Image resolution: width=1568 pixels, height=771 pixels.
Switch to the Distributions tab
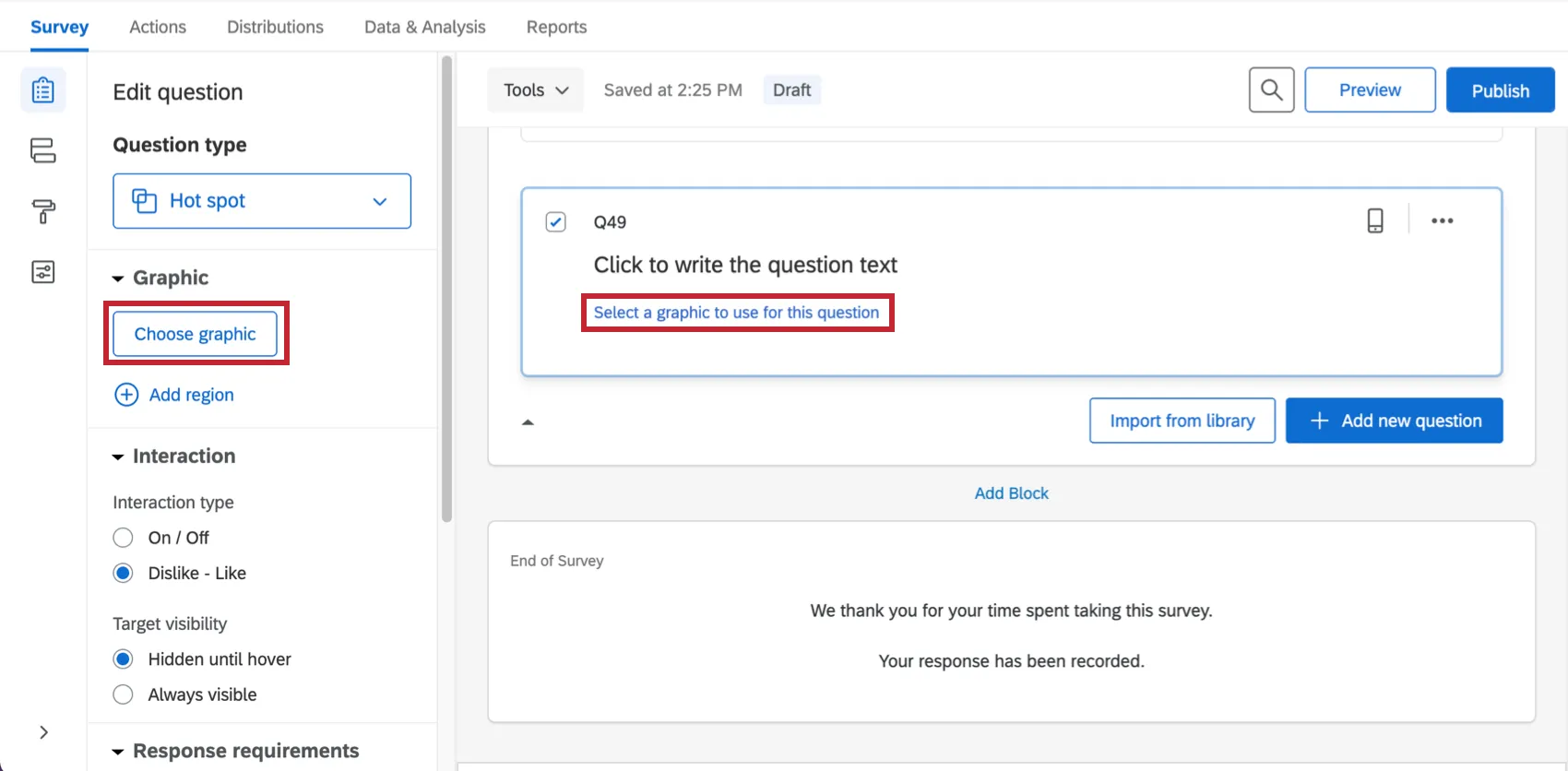(x=275, y=27)
